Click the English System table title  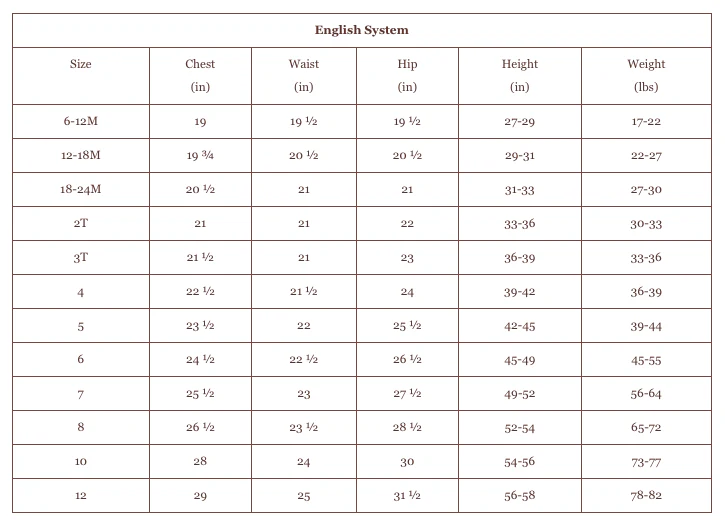point(361,31)
